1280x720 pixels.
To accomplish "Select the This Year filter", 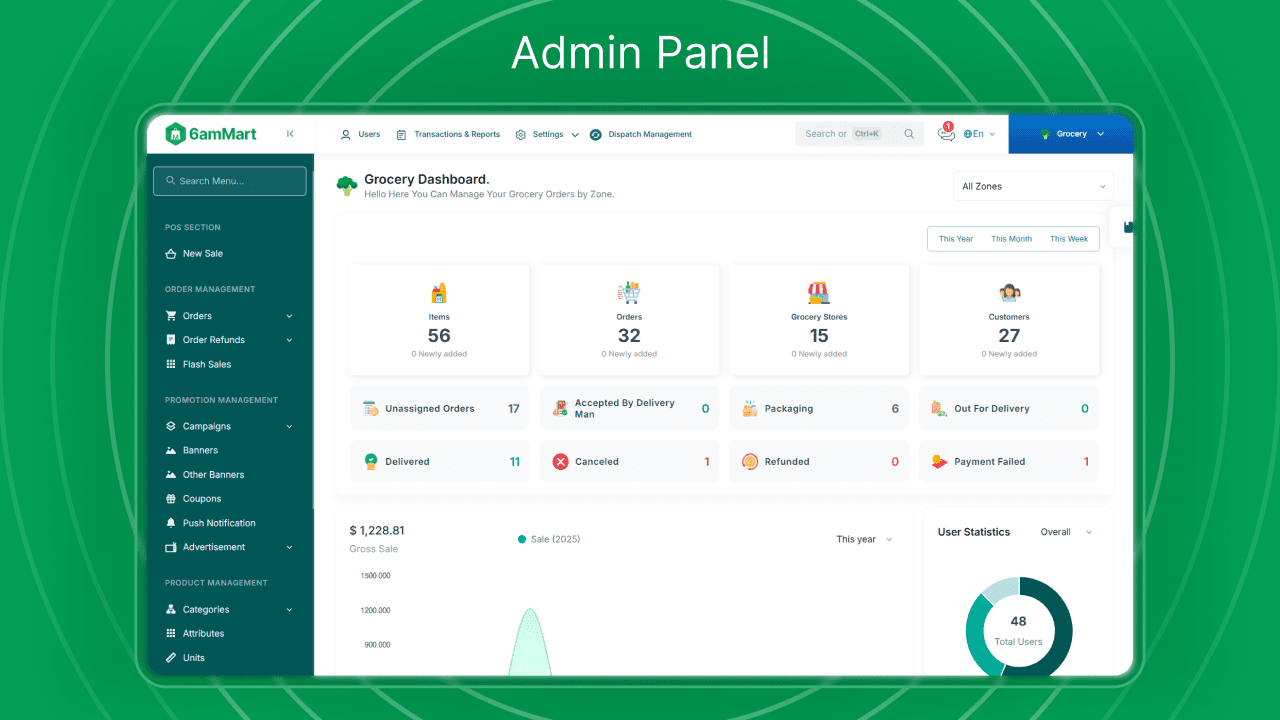I will click(955, 239).
